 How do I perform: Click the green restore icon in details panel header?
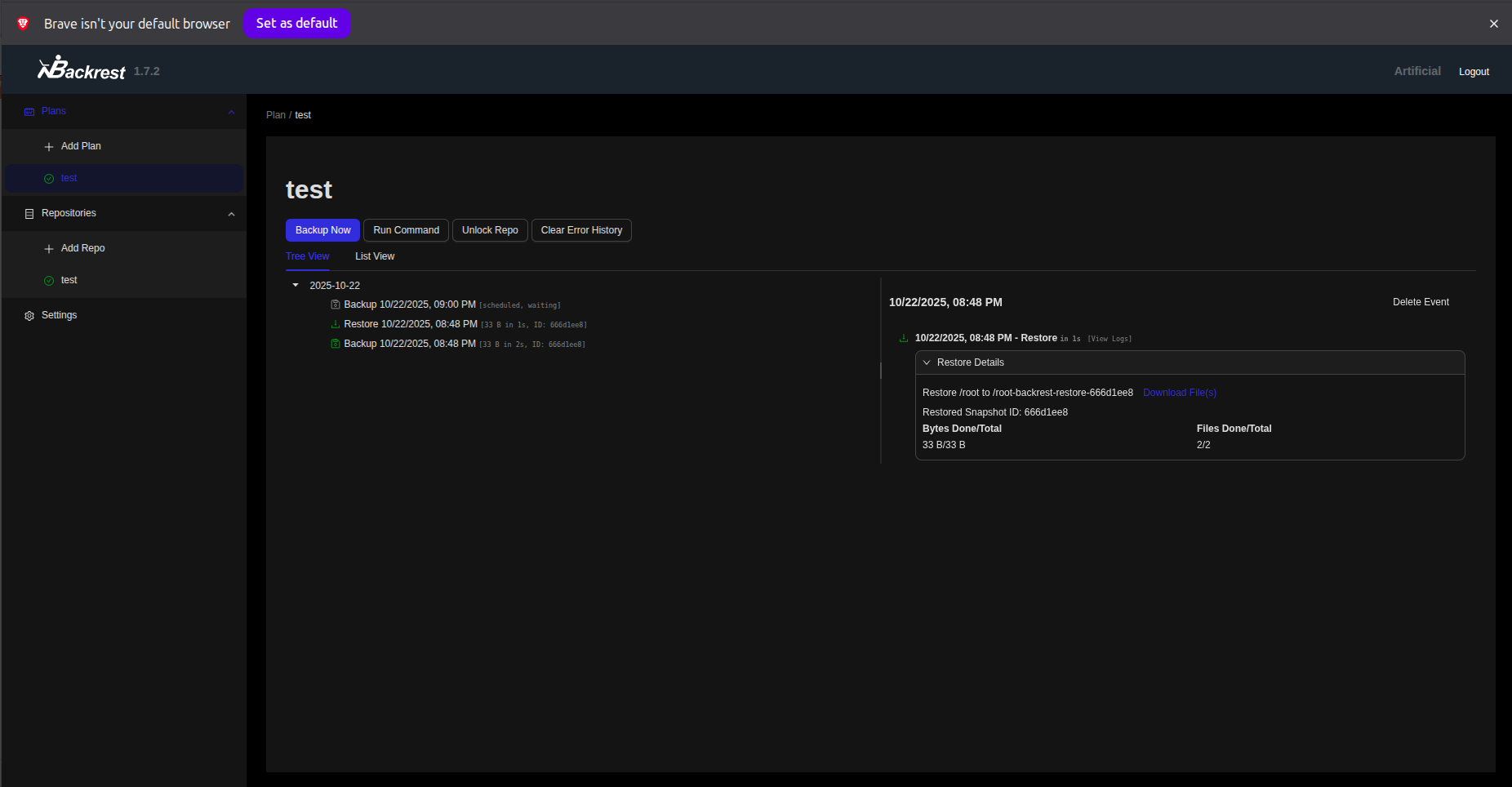click(x=903, y=338)
